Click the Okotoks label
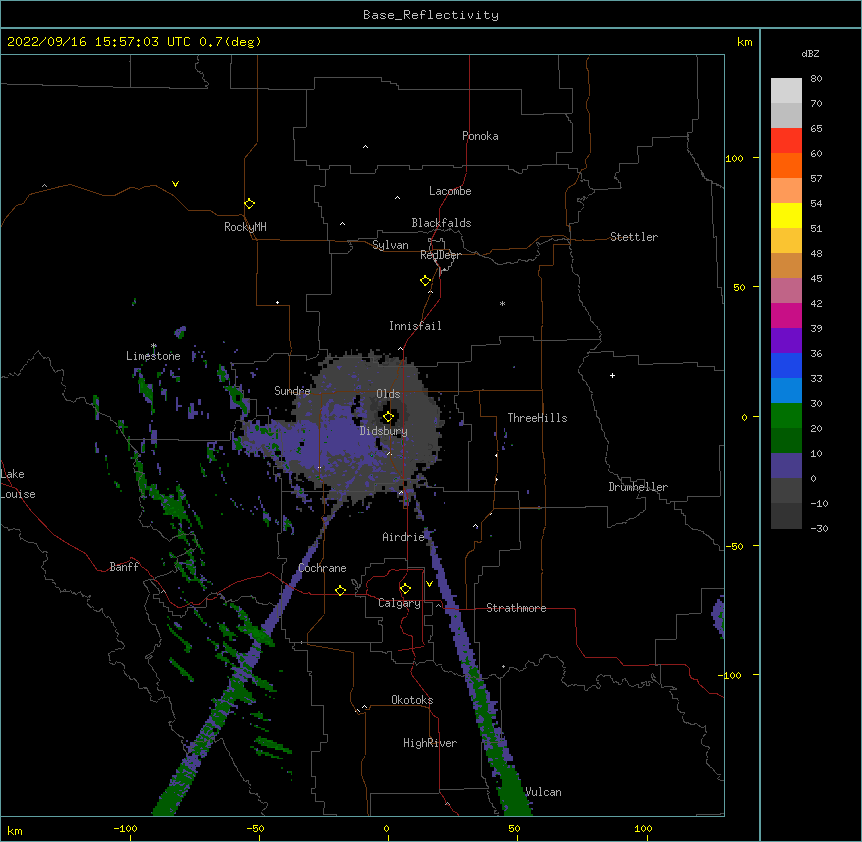 point(412,700)
